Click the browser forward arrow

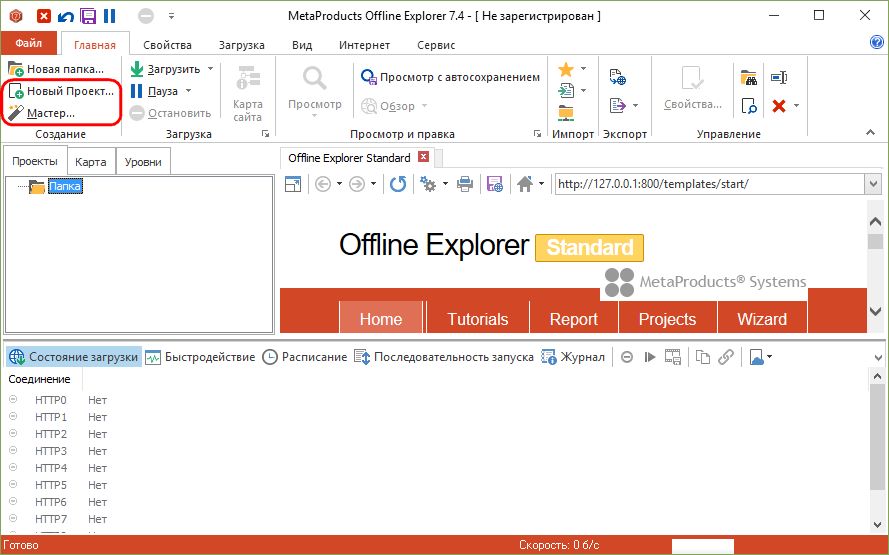[357, 184]
